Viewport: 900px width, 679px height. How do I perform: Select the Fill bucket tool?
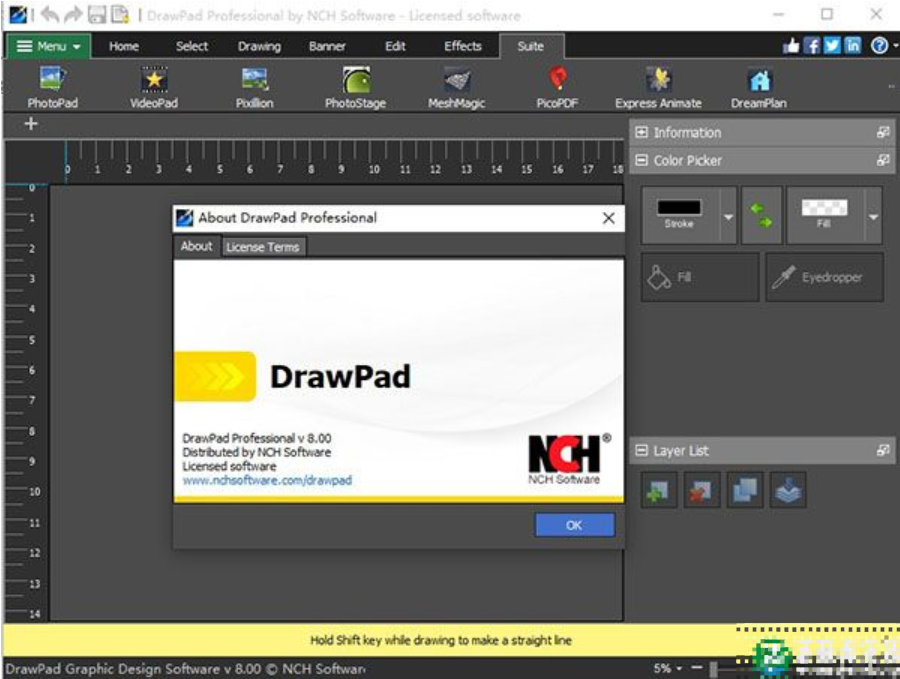[700, 277]
